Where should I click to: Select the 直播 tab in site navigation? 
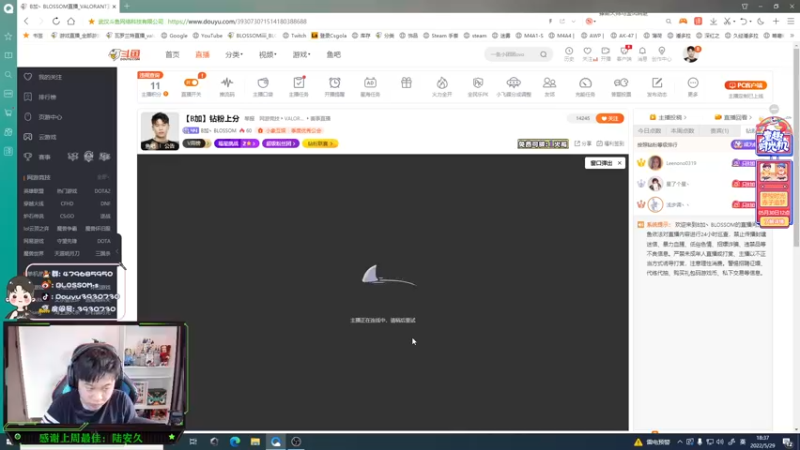(x=203, y=55)
